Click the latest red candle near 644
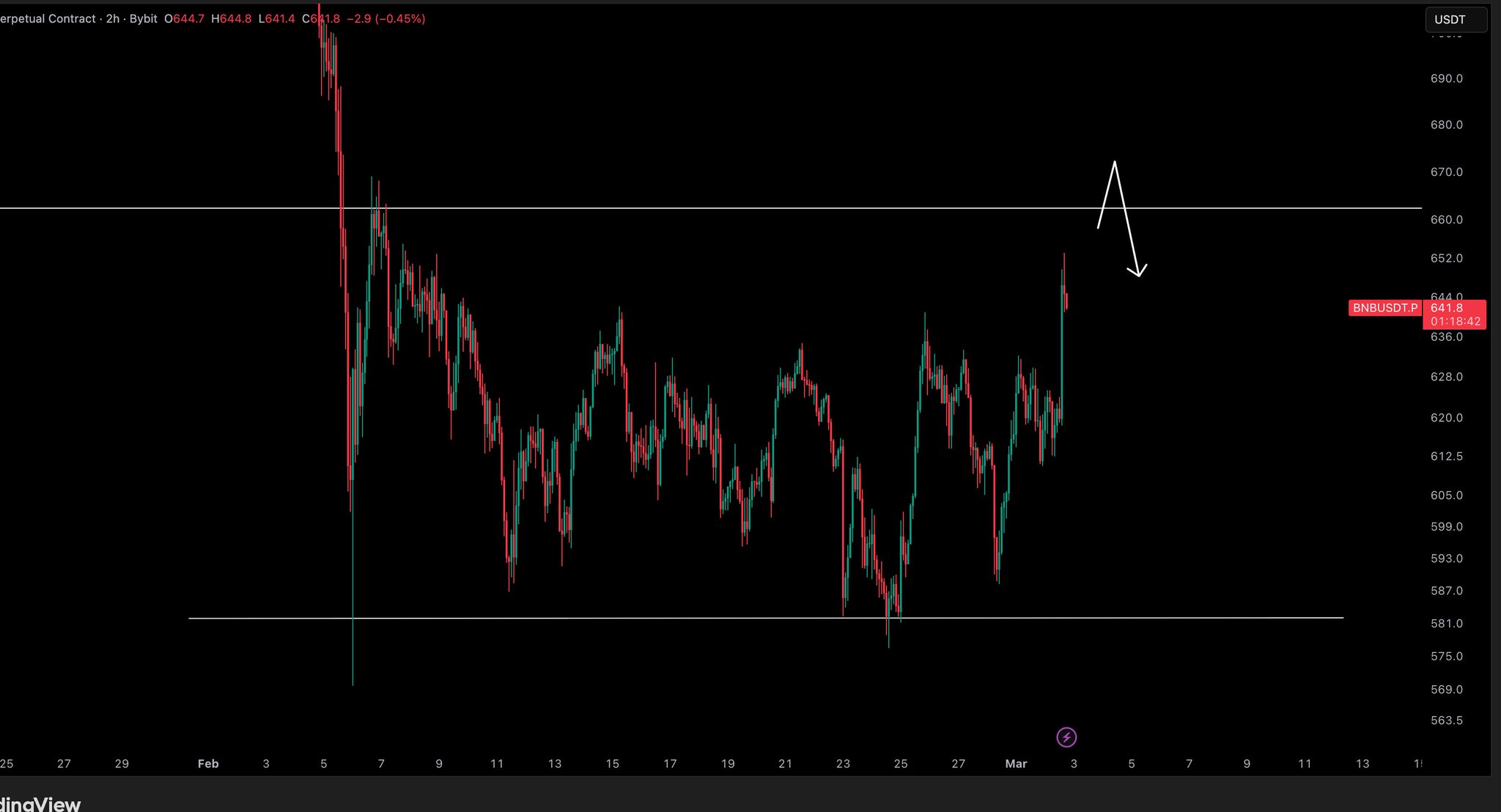The height and width of the screenshot is (812, 1501). click(1066, 300)
